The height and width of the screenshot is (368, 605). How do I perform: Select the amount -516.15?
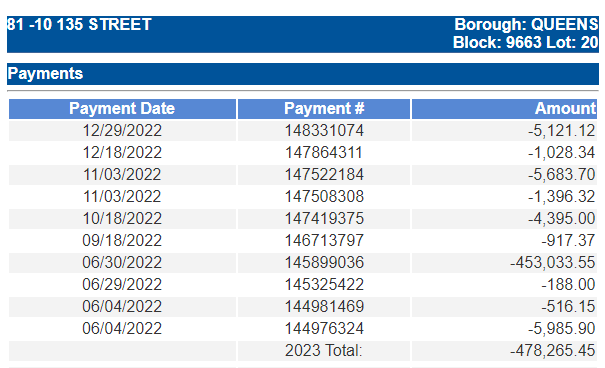[568, 306]
